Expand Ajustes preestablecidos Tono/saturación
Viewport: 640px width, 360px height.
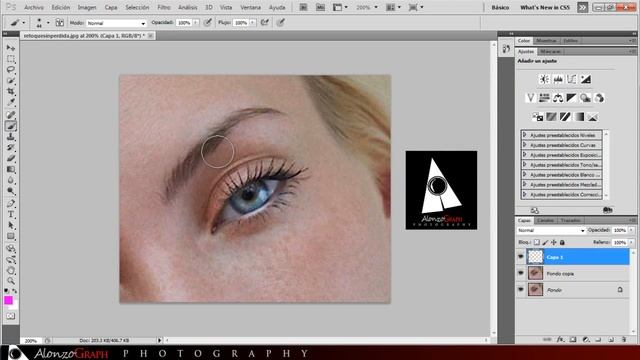[524, 164]
